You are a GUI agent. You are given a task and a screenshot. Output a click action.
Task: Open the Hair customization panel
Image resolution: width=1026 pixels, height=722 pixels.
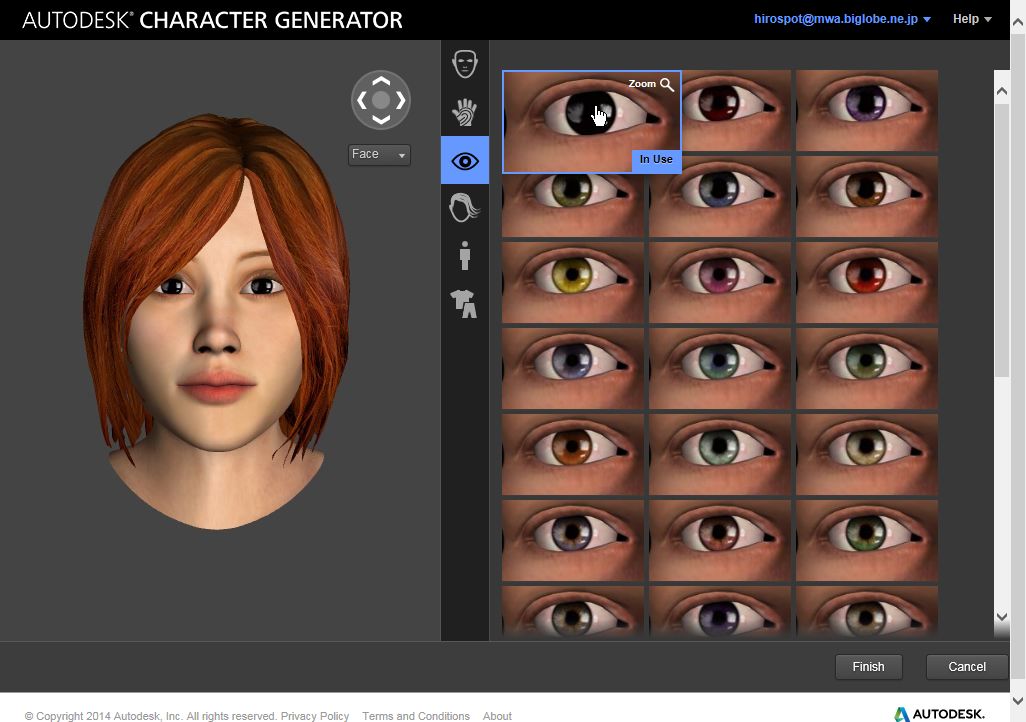point(464,208)
